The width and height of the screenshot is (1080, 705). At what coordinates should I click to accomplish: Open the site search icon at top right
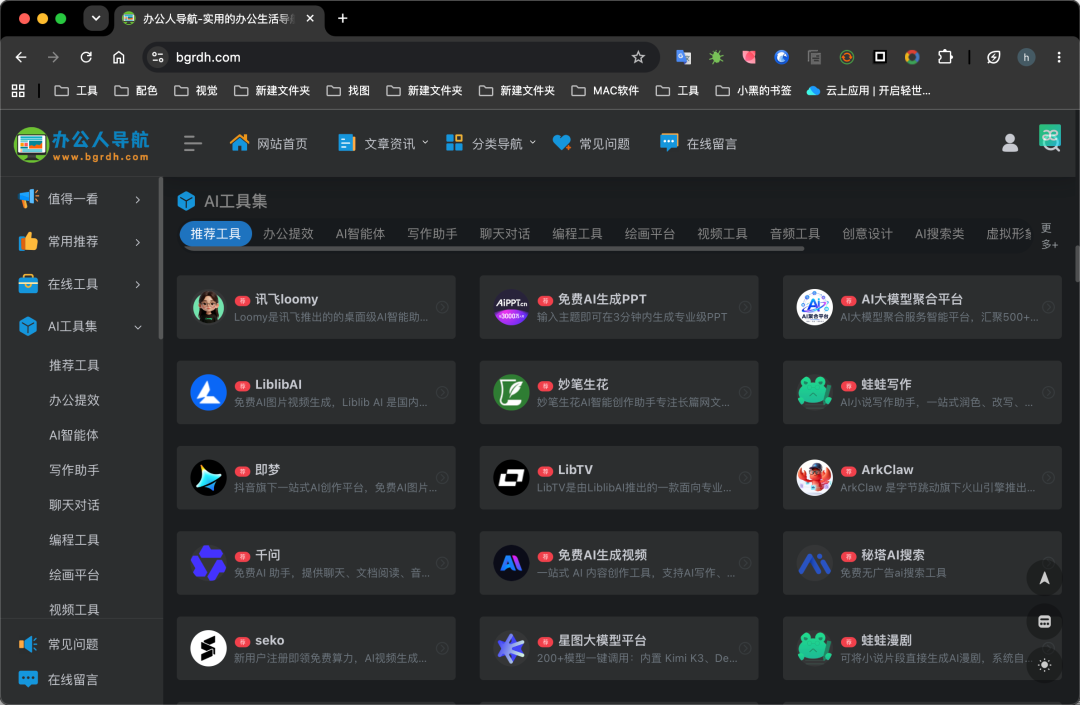(x=1051, y=144)
